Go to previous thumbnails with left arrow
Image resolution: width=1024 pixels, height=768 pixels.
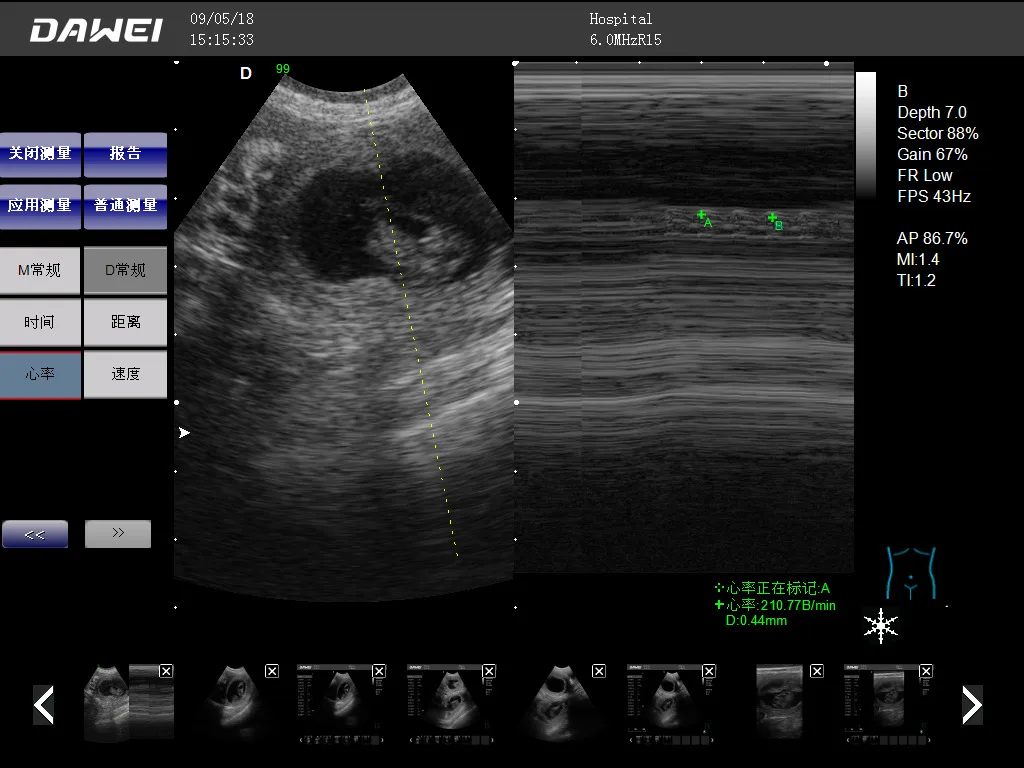43,705
